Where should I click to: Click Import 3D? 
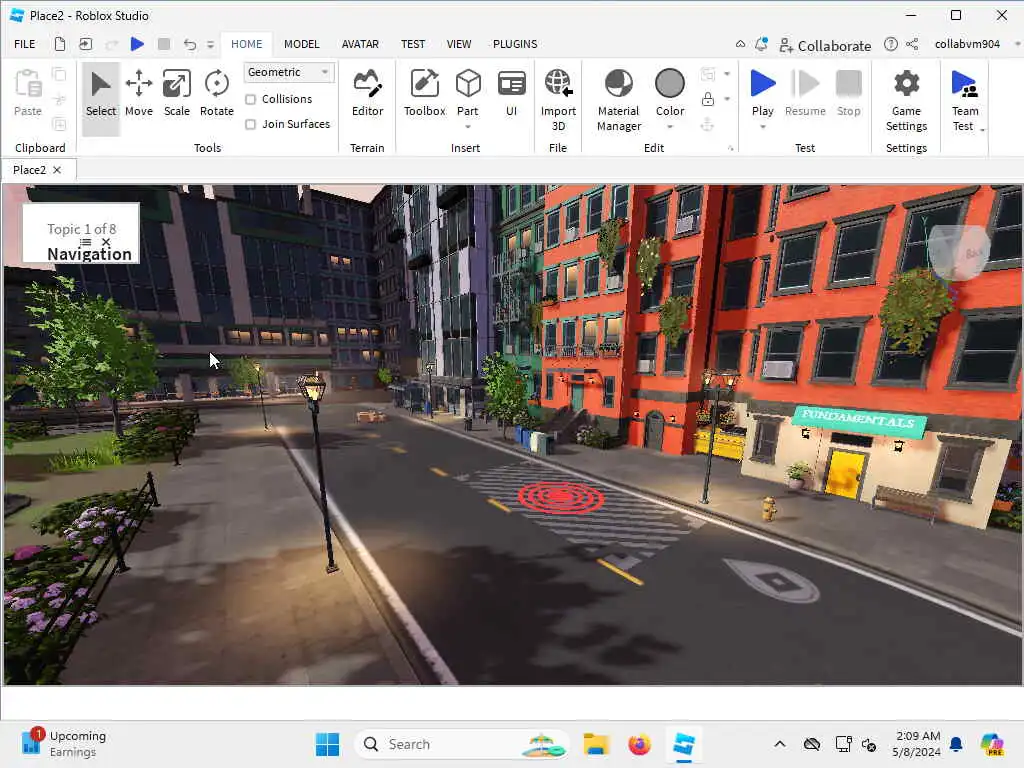coord(558,100)
